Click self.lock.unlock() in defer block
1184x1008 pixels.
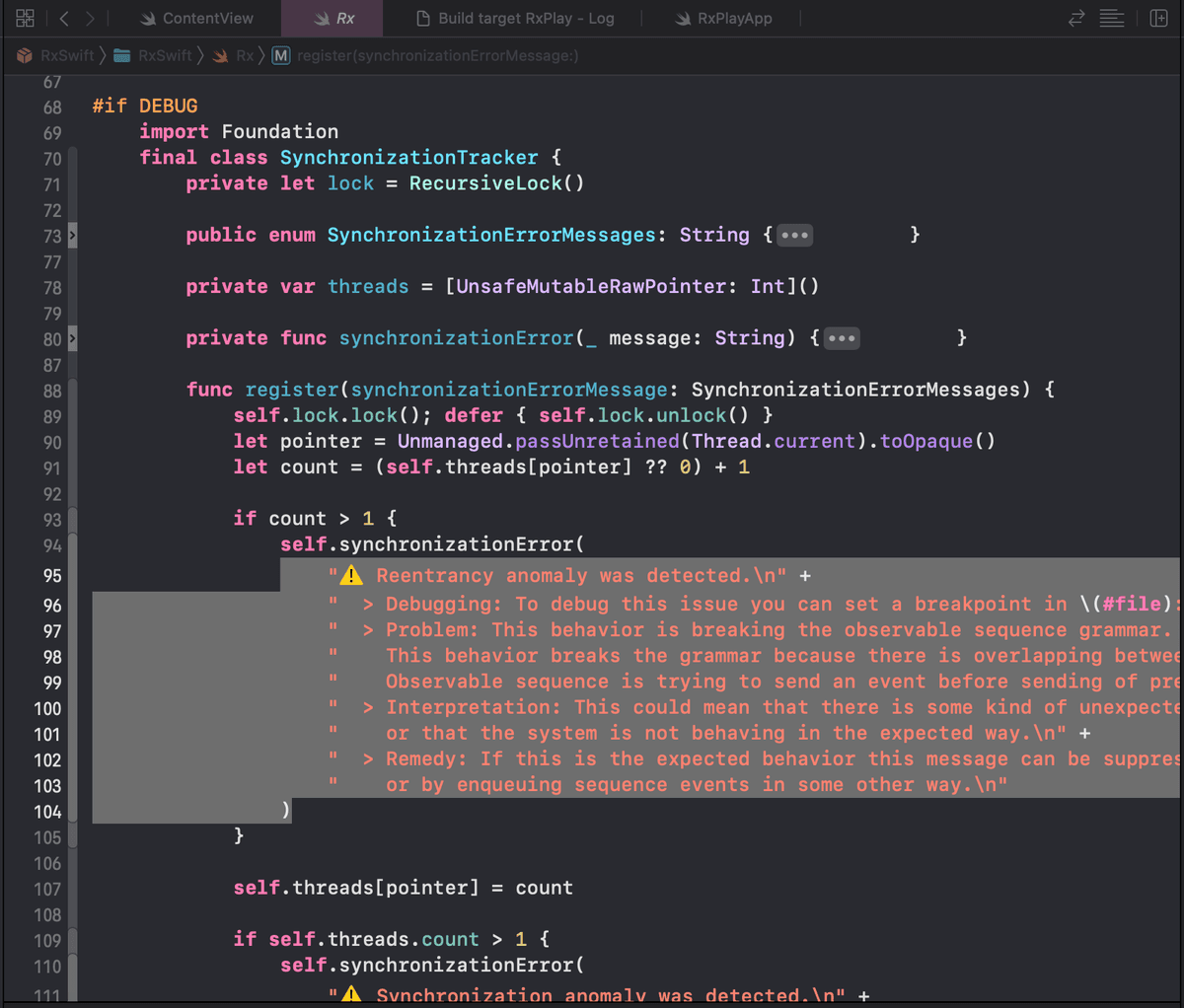(x=643, y=415)
